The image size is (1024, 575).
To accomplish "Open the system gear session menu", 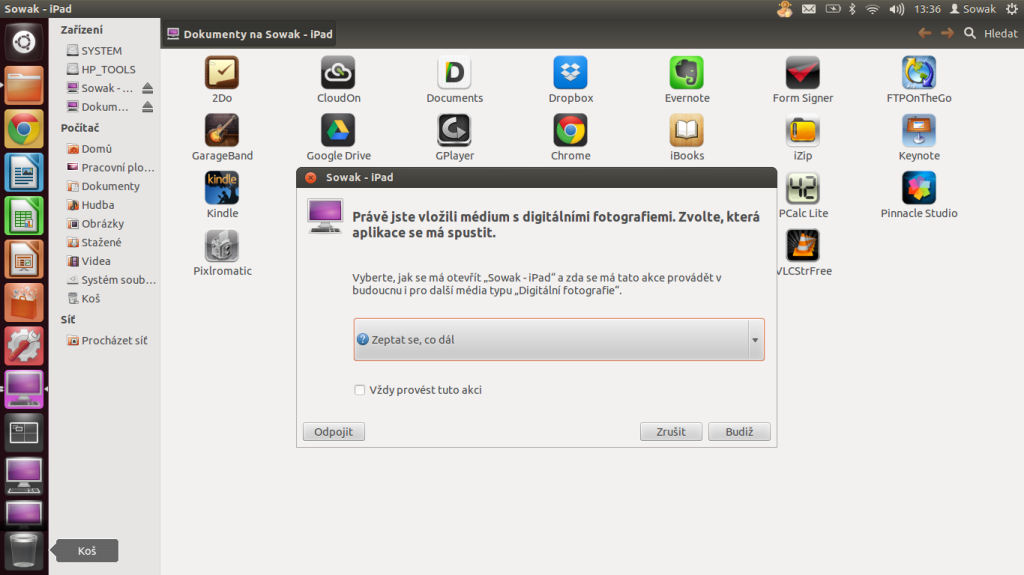I will coord(1012,9).
